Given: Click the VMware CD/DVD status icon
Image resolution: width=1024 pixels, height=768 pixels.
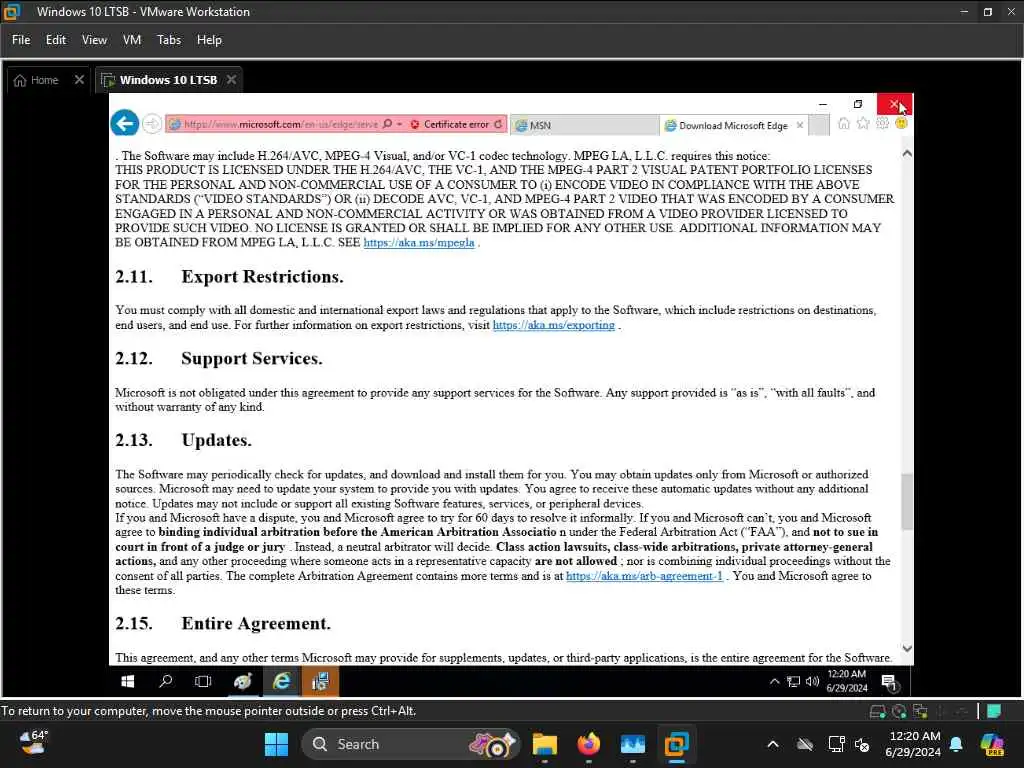Looking at the screenshot, I should [899, 711].
